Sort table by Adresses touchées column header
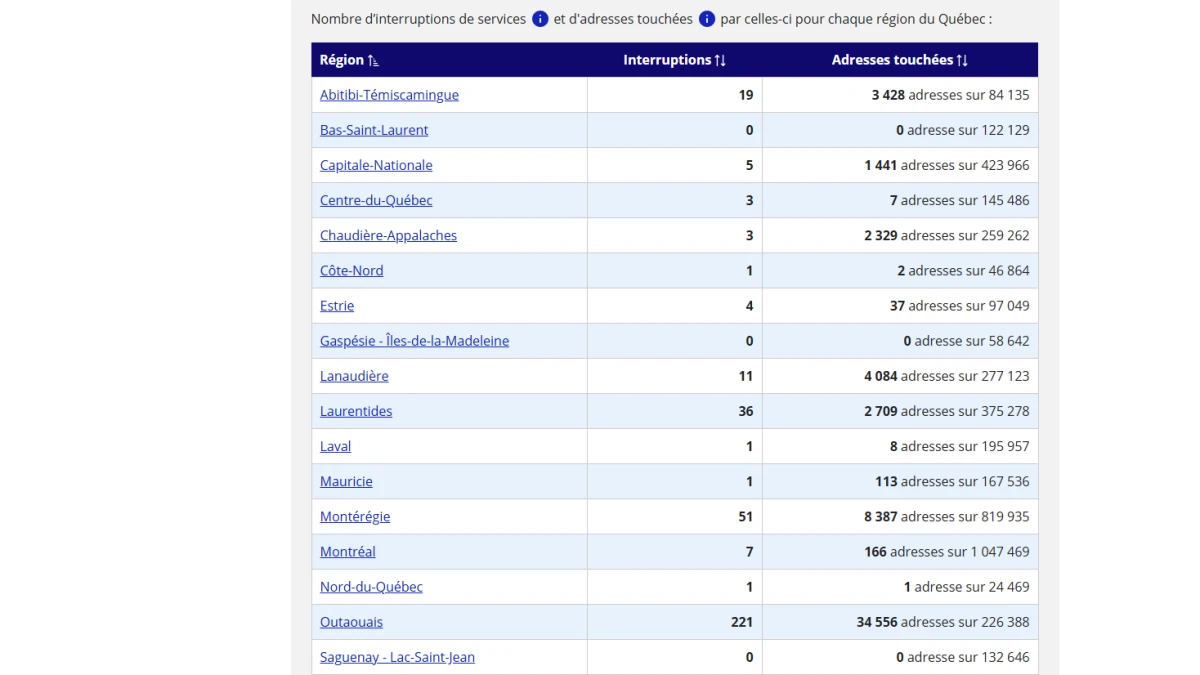The height and width of the screenshot is (675, 1200). point(900,60)
